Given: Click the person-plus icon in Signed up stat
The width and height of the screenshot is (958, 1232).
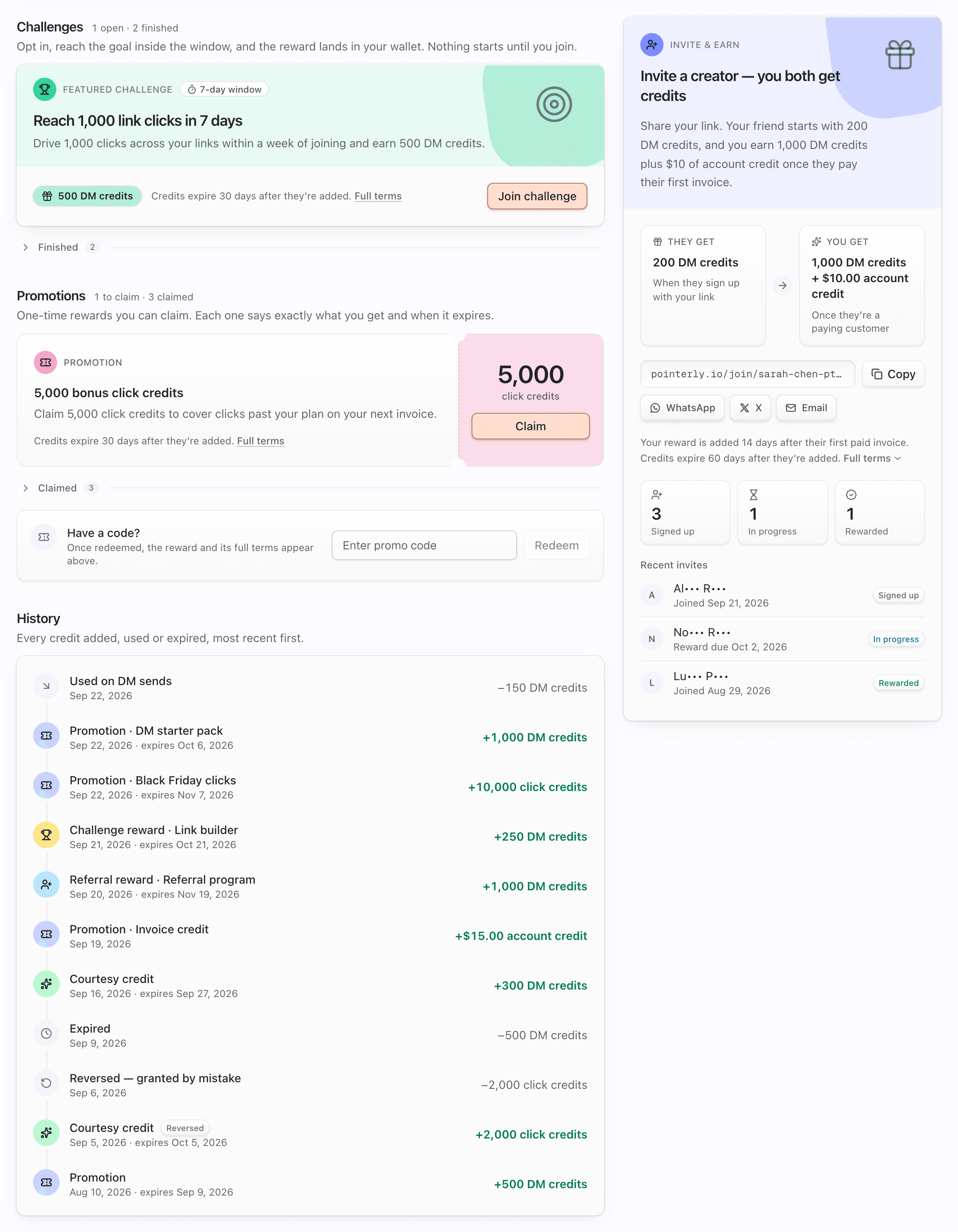Looking at the screenshot, I should click(656, 495).
